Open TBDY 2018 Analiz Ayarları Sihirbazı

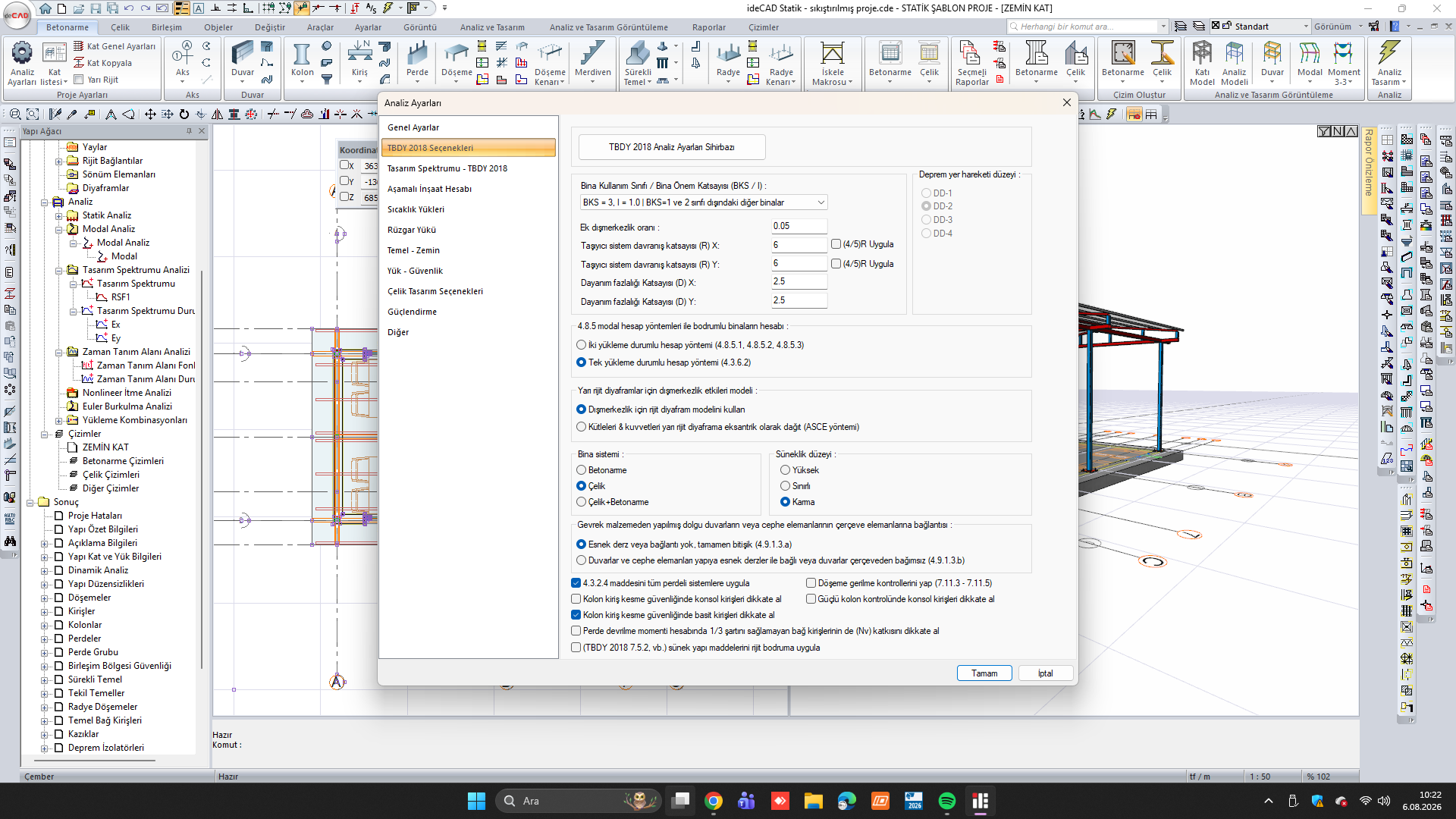tap(672, 147)
